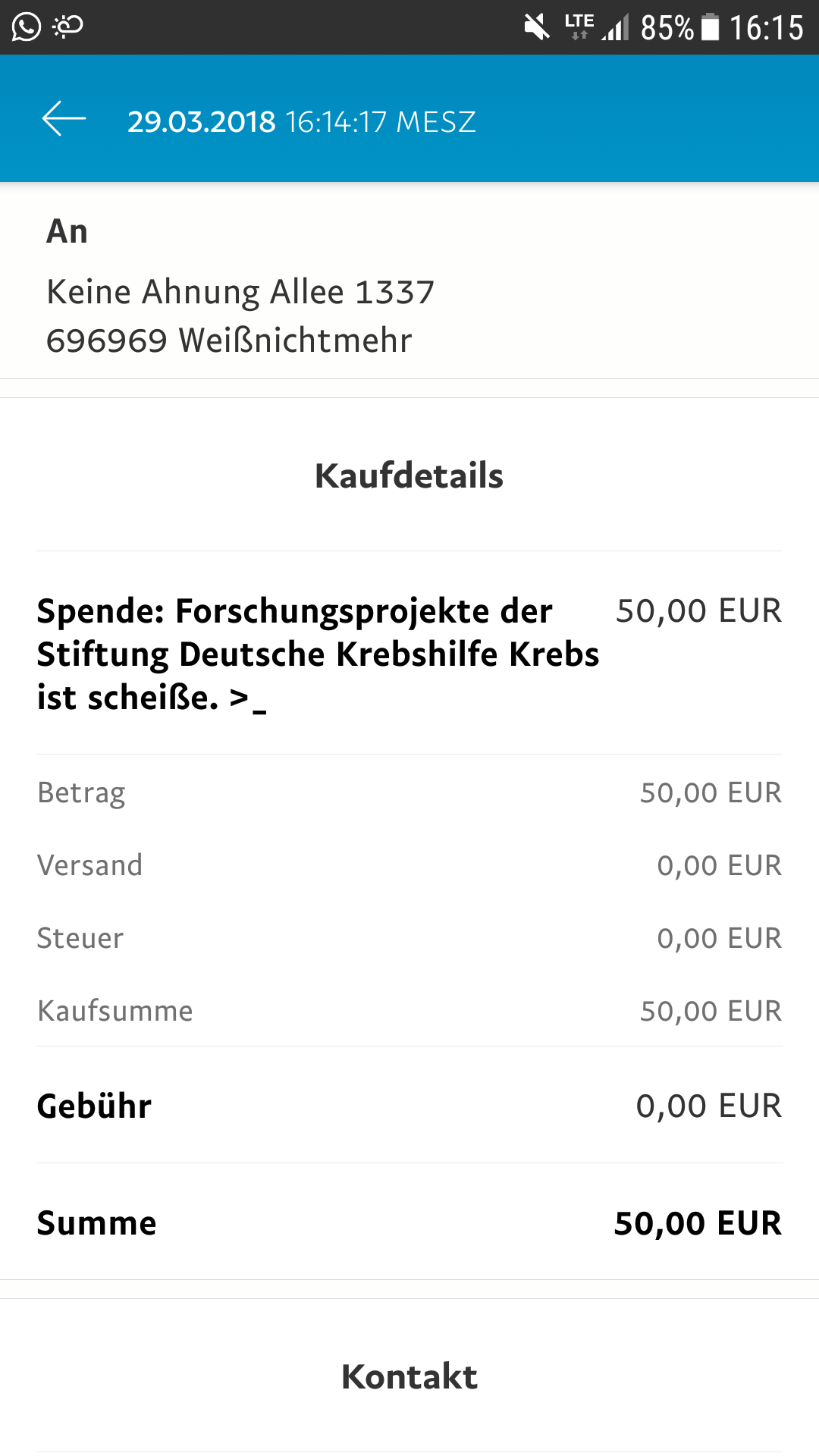Image resolution: width=819 pixels, height=1456 pixels.
Task: Open the Spende Forschungsprojekte item description
Action: click(318, 654)
